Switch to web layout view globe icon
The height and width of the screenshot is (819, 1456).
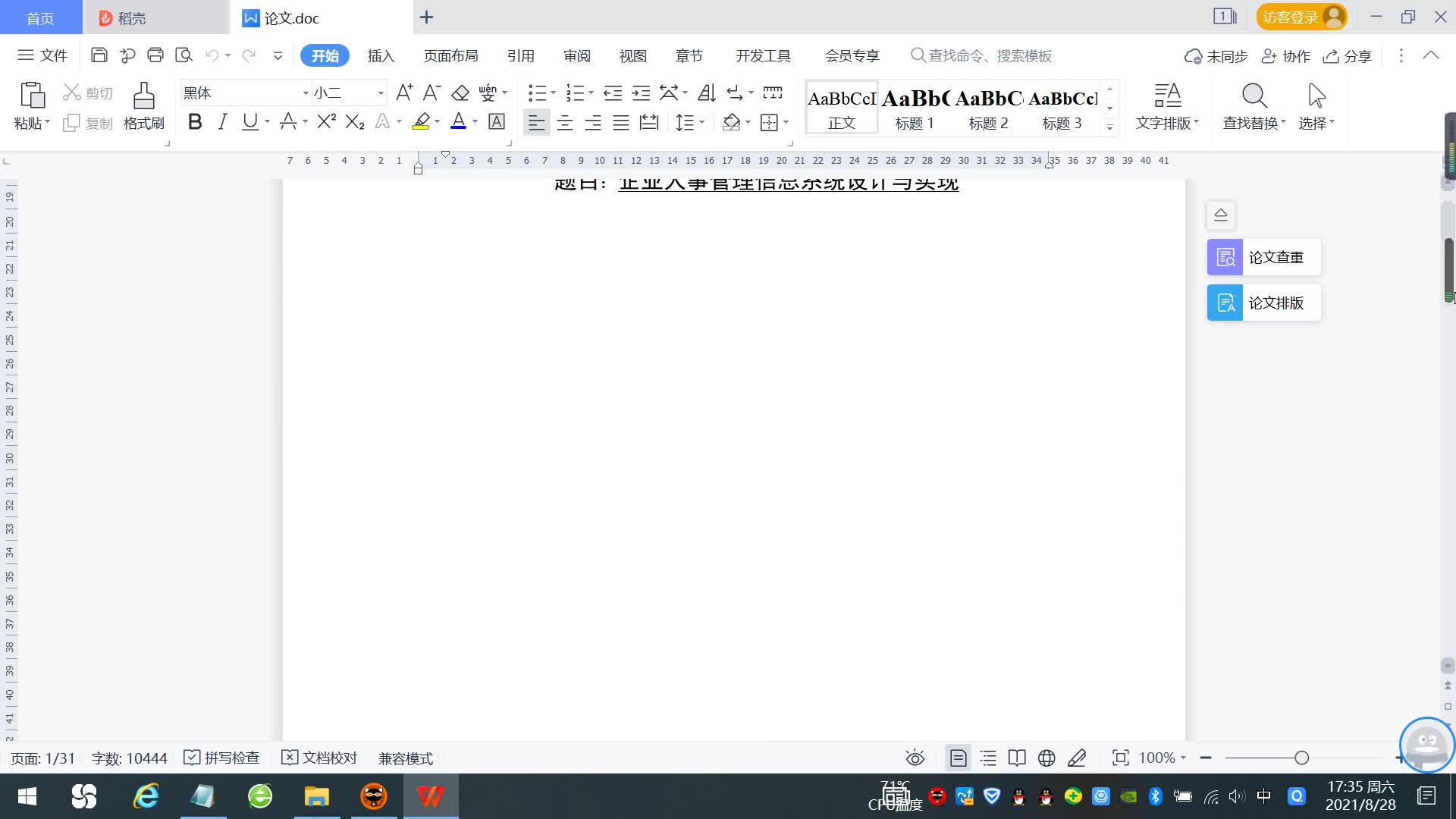point(1046,758)
